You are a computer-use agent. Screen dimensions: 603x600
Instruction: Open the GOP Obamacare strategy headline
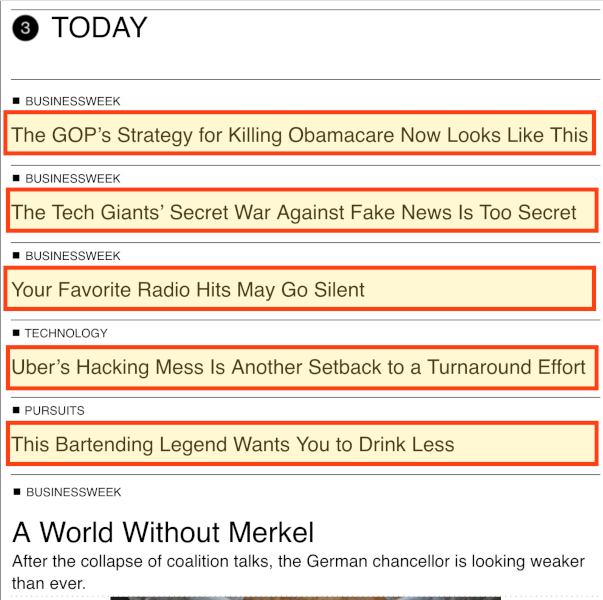(x=300, y=133)
